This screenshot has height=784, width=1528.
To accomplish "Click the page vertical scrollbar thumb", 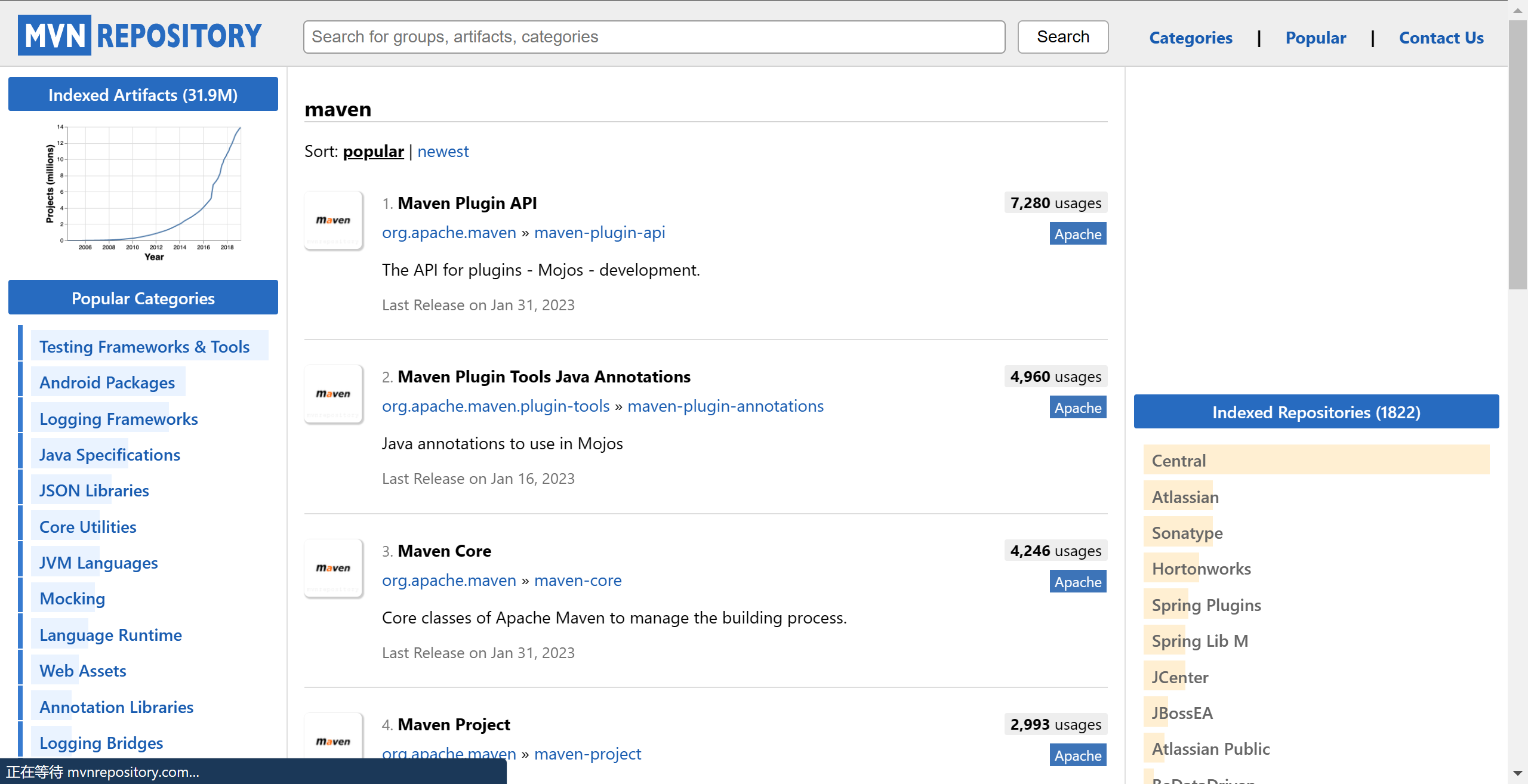I will click(1518, 155).
